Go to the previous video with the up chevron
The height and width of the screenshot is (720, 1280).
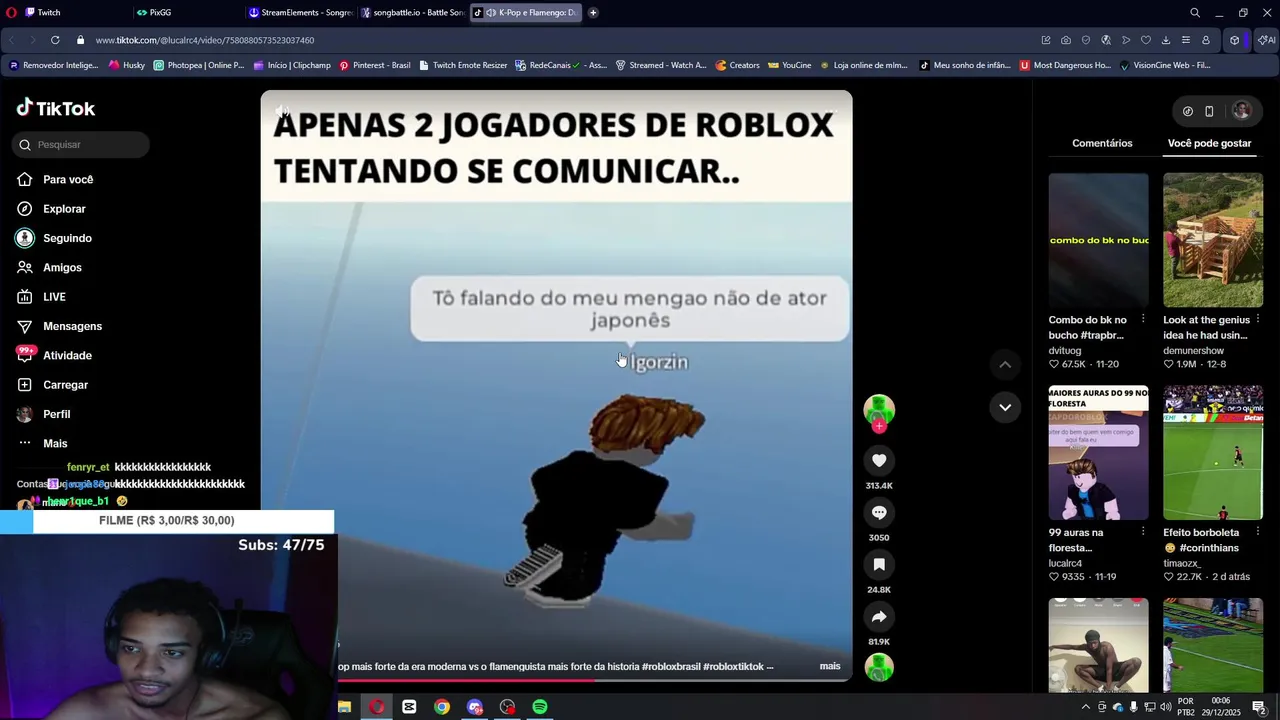coord(1005,364)
